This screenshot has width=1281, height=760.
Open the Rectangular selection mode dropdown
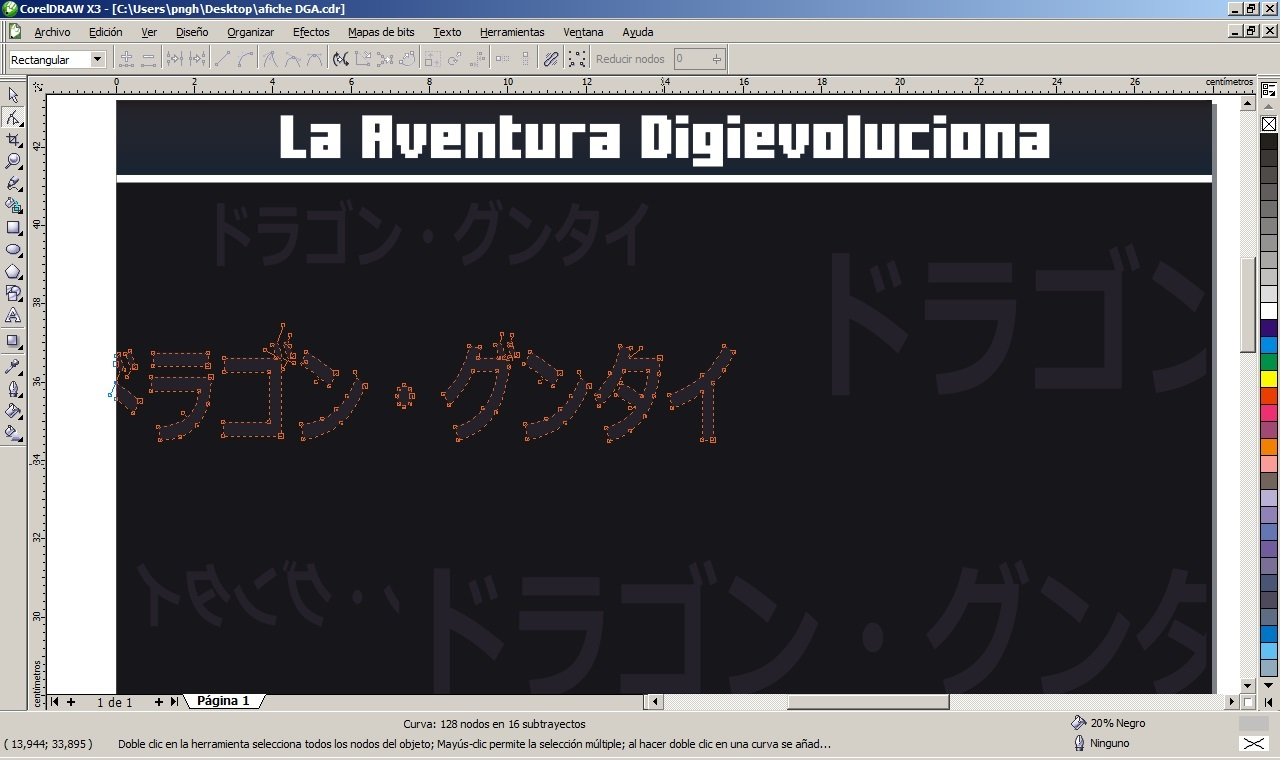[97, 59]
